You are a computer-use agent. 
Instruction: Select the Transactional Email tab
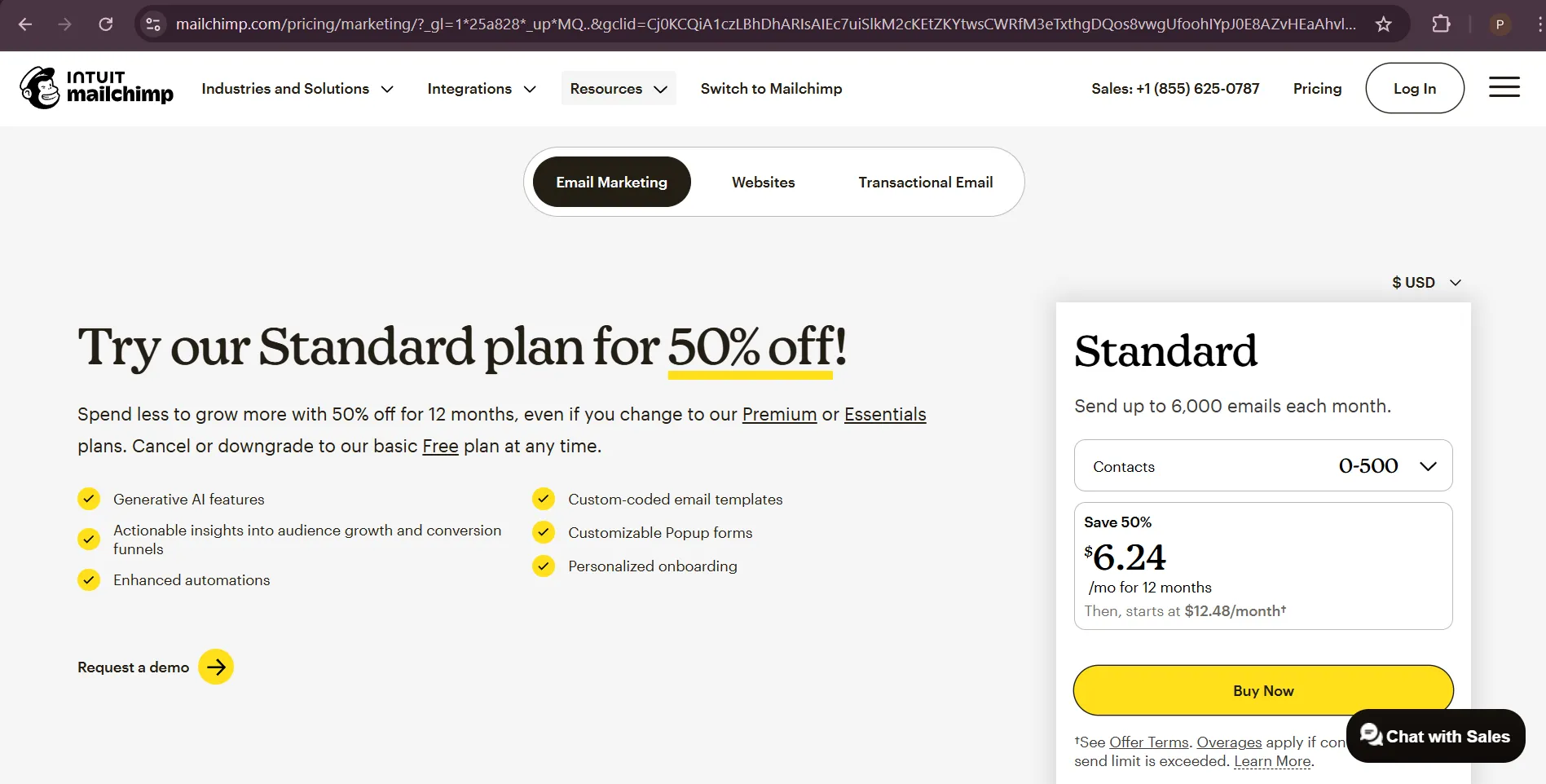(x=925, y=183)
